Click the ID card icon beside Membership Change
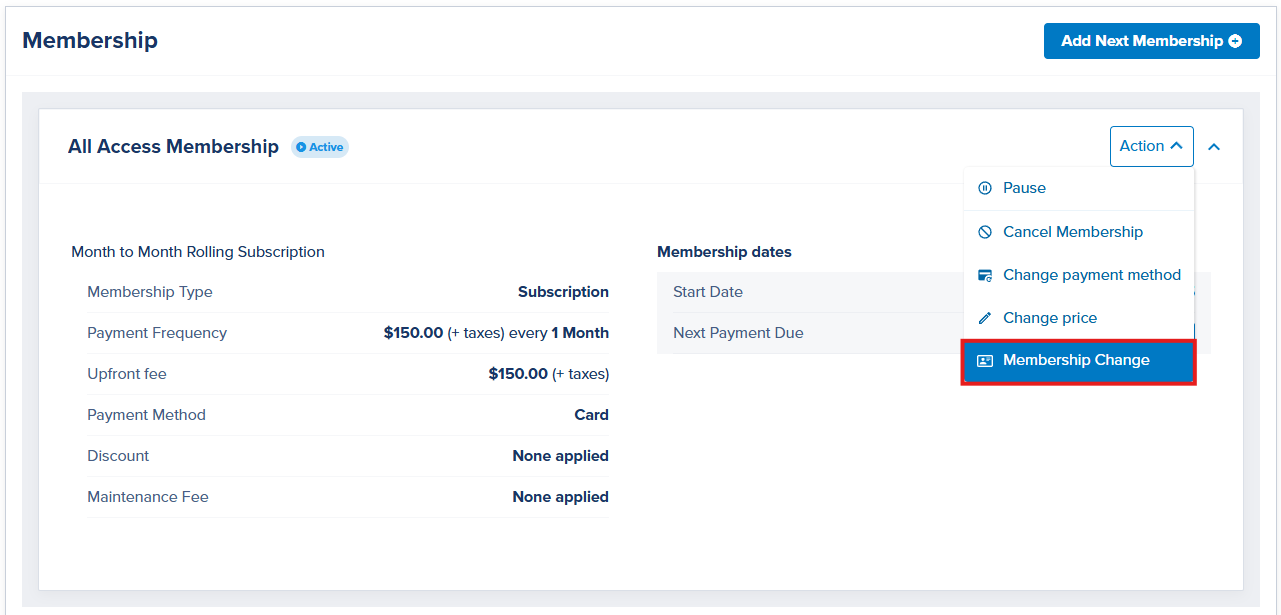1281x615 pixels. (x=985, y=361)
